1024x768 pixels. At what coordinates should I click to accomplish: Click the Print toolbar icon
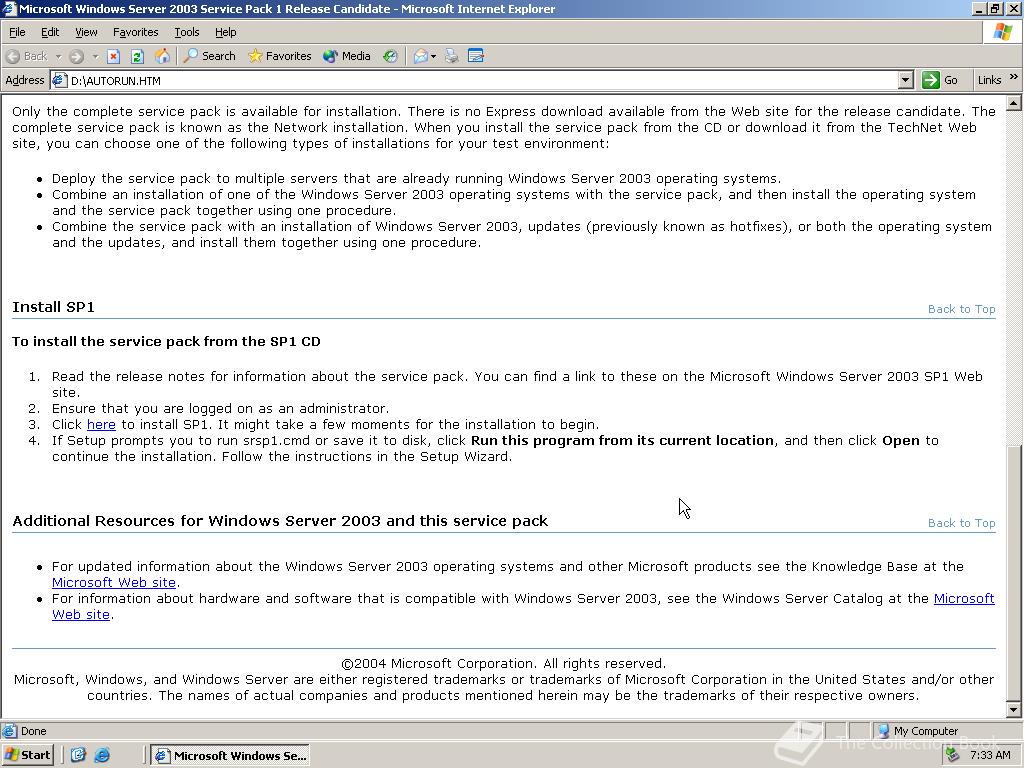451,56
